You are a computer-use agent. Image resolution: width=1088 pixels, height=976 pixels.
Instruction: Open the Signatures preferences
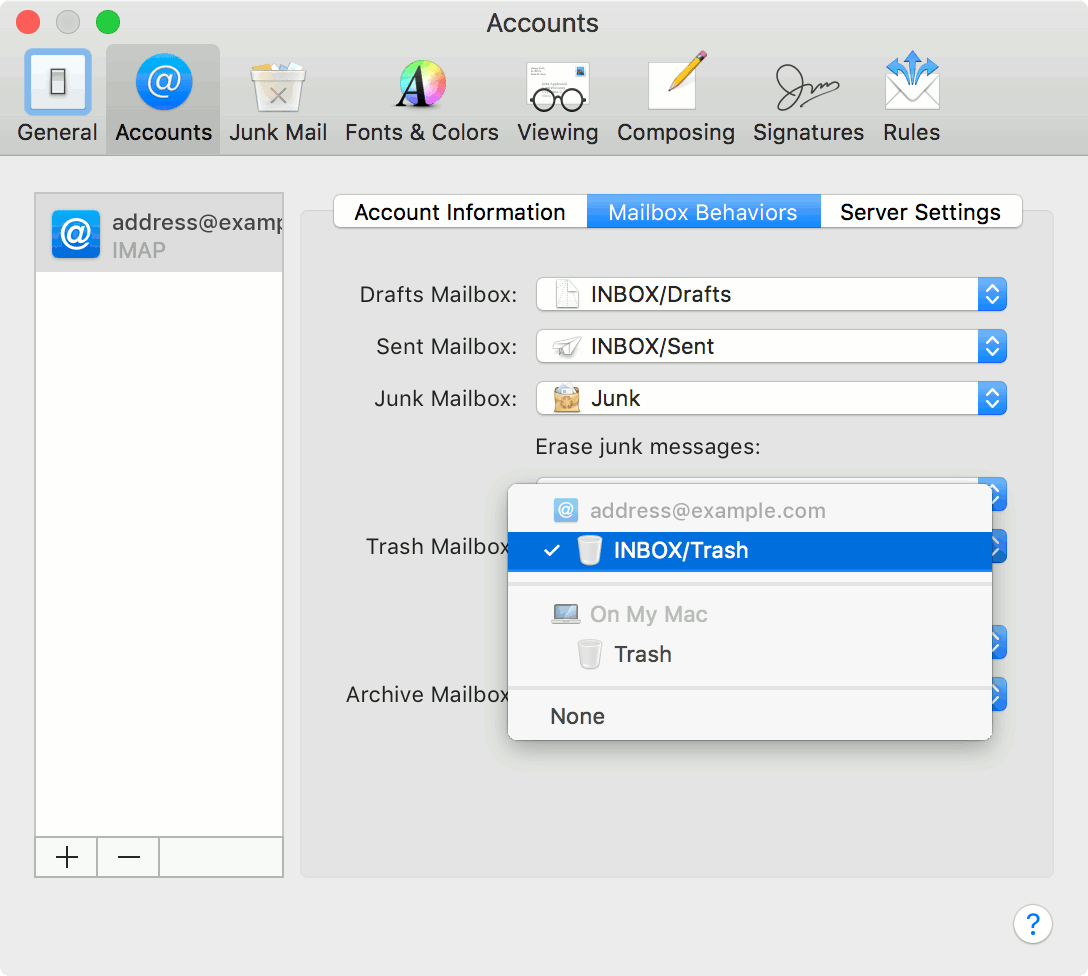click(x=808, y=97)
